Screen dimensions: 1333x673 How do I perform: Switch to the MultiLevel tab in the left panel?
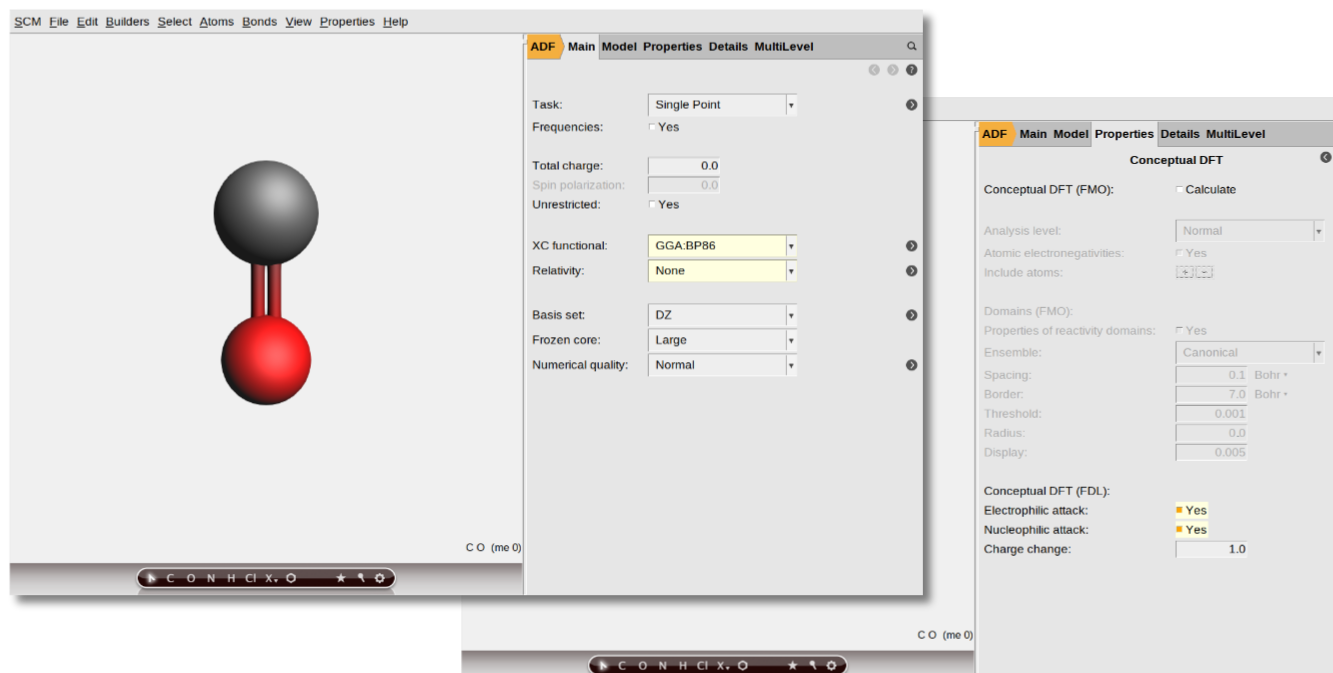[x=783, y=46]
